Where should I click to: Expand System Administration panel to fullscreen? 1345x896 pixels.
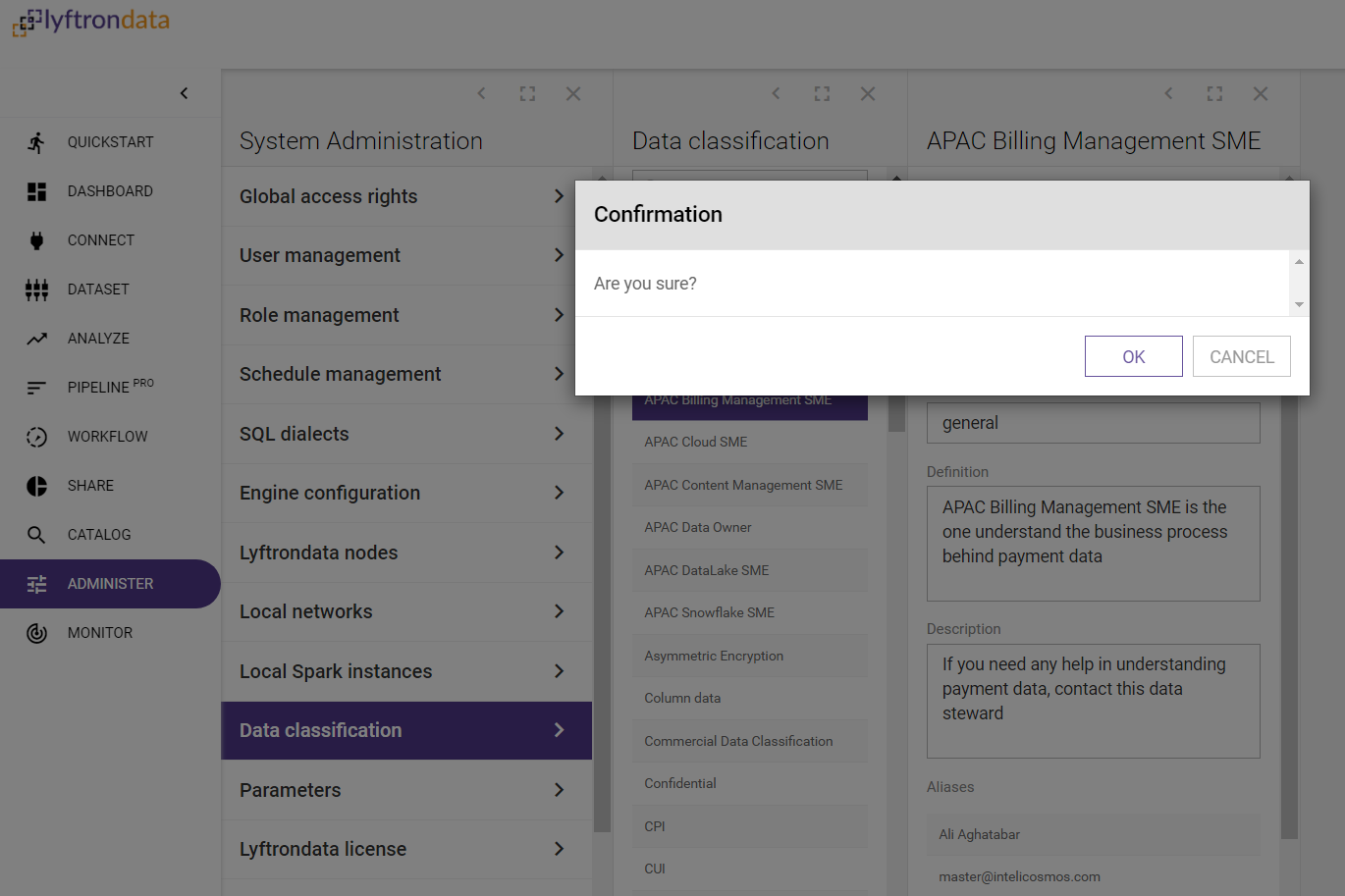coord(527,93)
